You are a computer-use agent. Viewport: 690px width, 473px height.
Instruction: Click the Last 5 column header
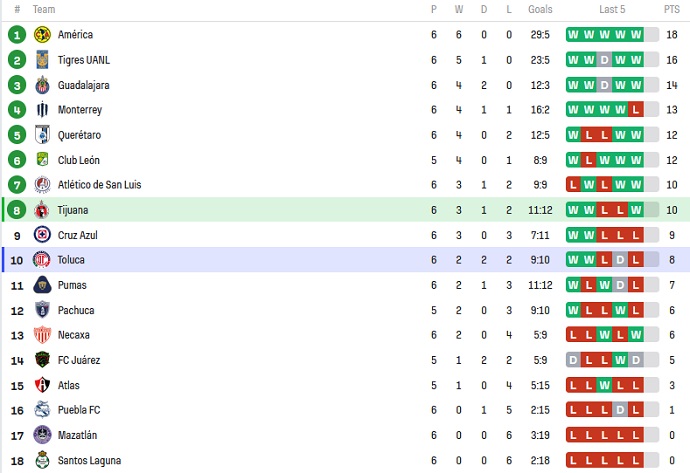(x=612, y=9)
